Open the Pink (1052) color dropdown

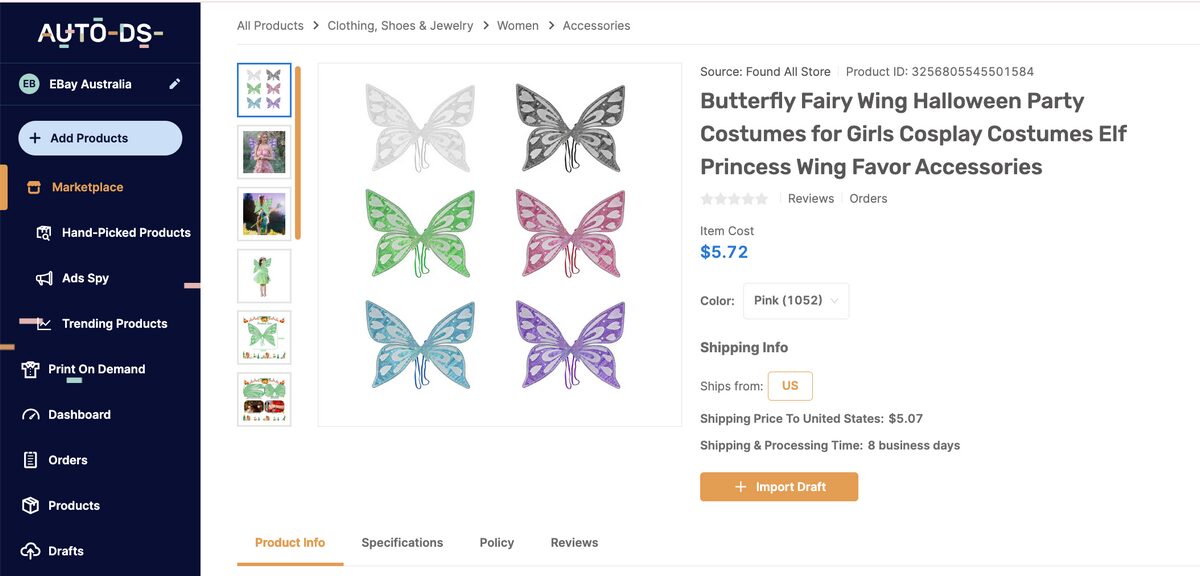[x=796, y=300]
